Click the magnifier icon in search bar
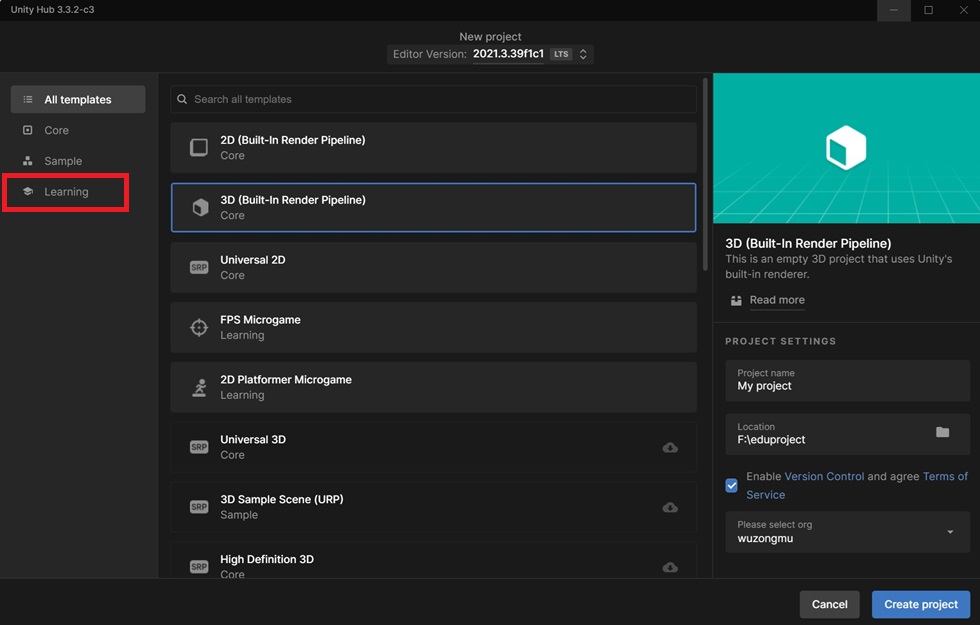Screen dimensions: 980x625 click(x=182, y=99)
